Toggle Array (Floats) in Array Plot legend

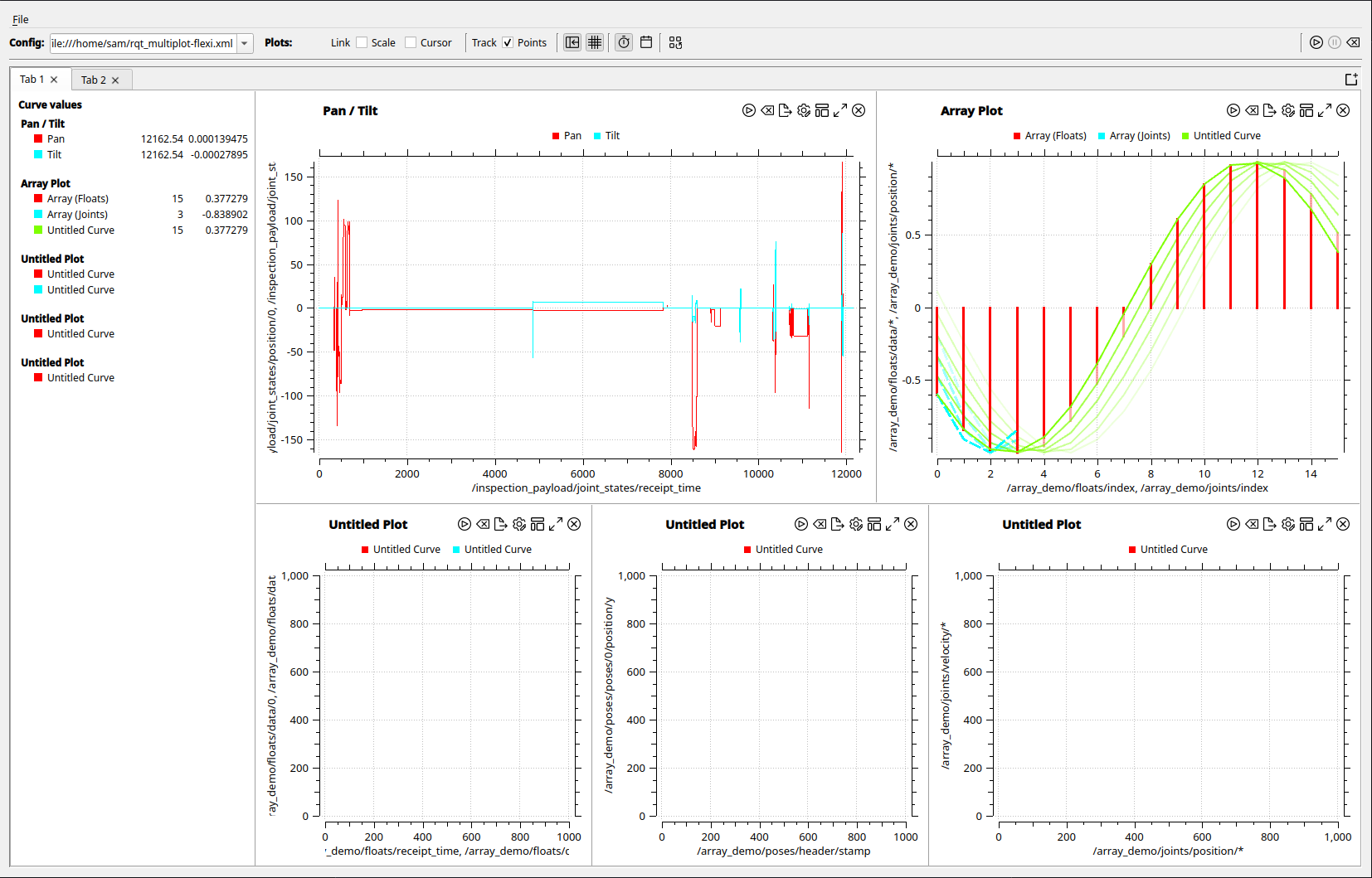(x=1050, y=135)
